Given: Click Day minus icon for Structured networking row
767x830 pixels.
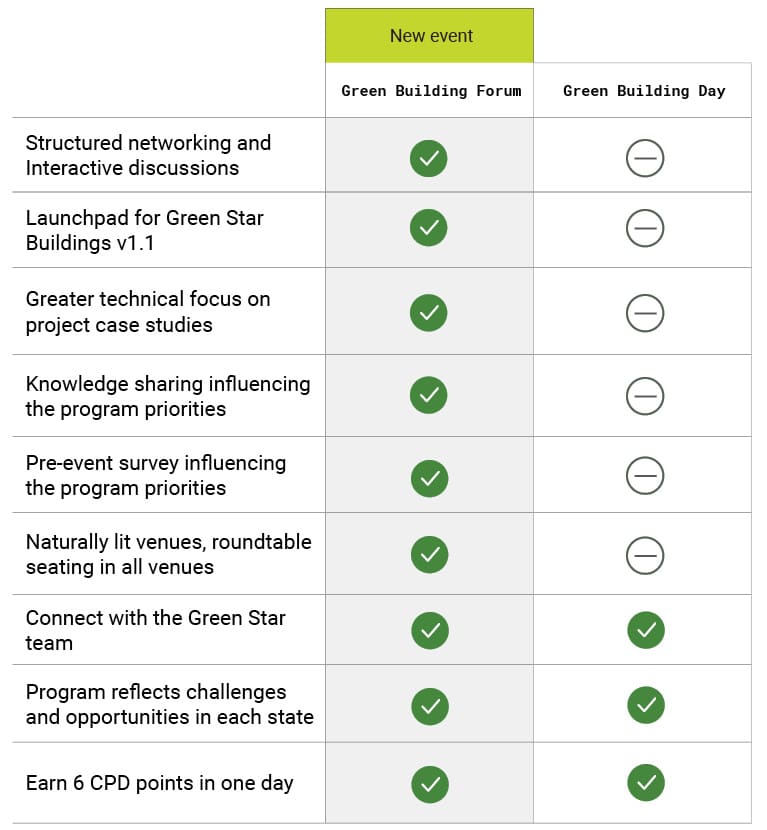Looking at the screenshot, I should click(x=645, y=158).
